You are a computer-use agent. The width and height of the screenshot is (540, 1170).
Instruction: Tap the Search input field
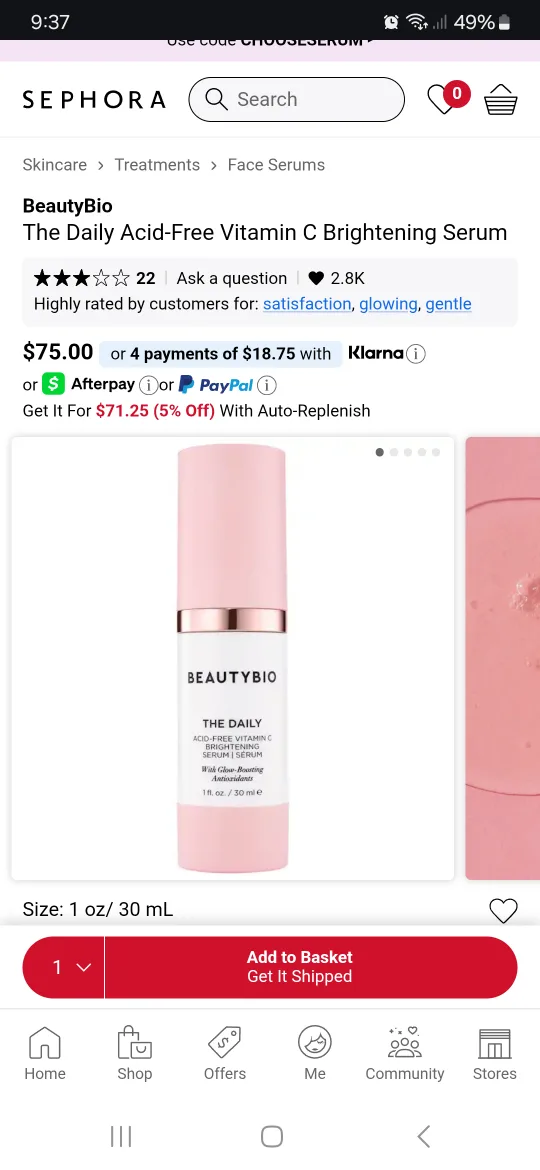pos(297,99)
